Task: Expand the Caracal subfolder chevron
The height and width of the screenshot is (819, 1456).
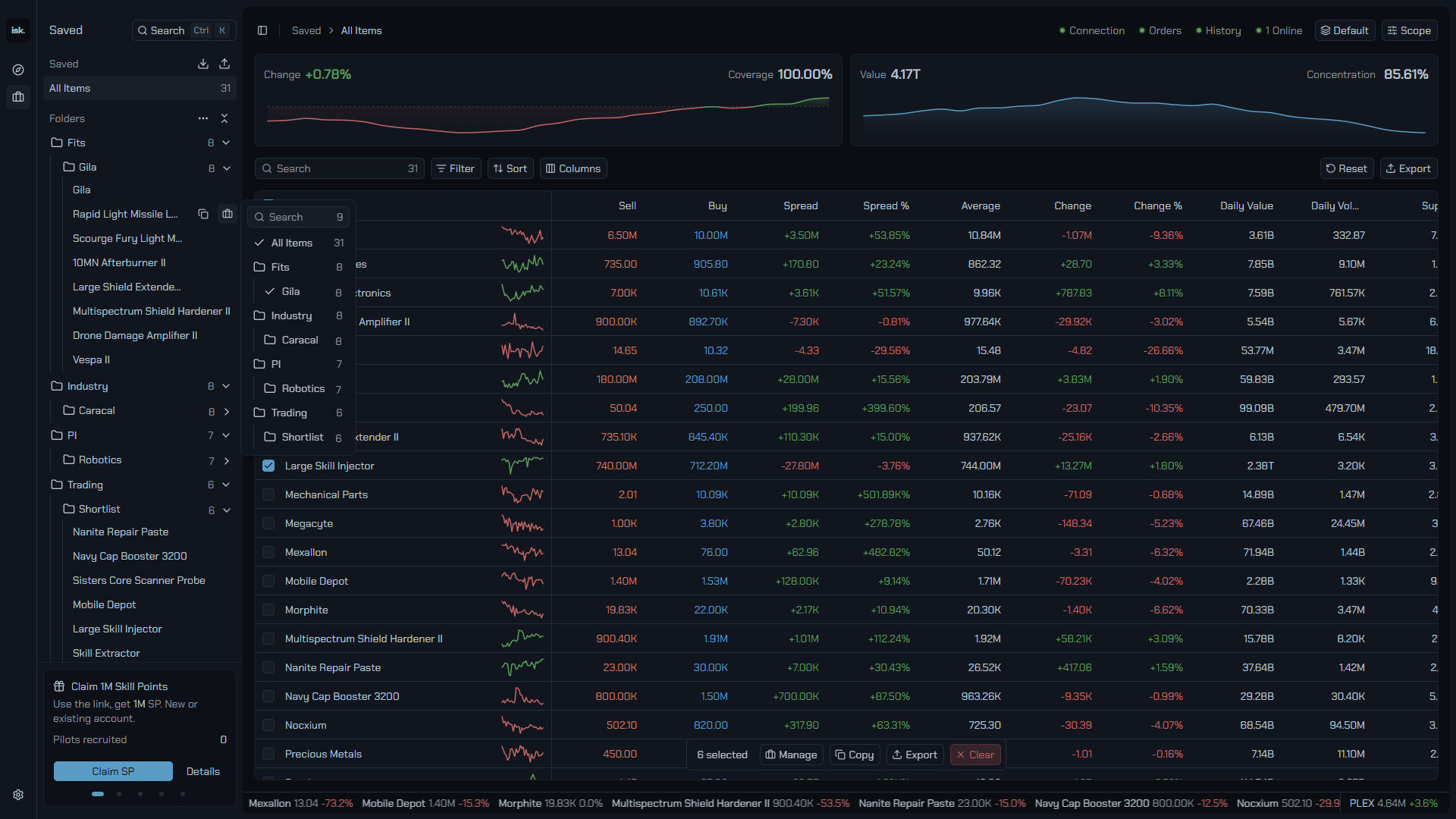Action: pos(226,412)
